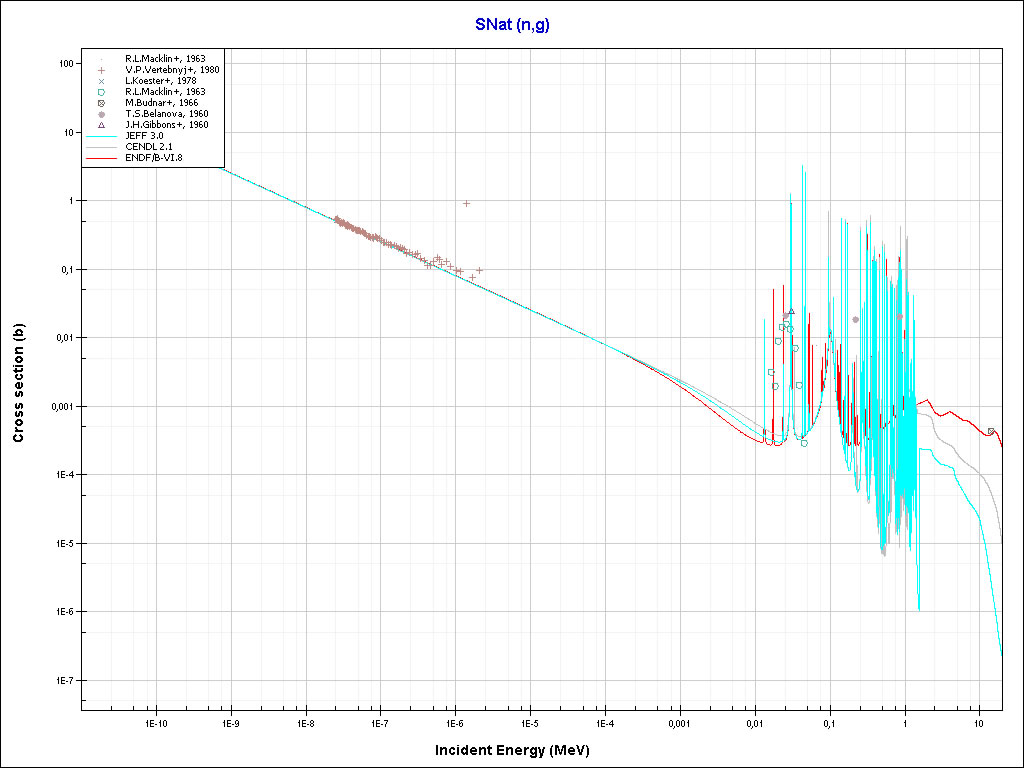
Task: Click the cyan JEFF 3.0 line sample
Action: [102, 136]
